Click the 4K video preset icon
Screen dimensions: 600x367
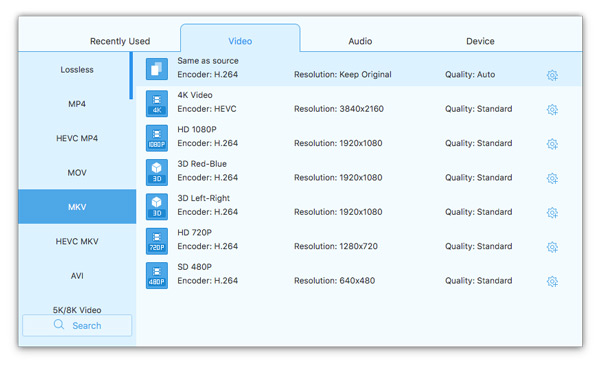coord(157,103)
